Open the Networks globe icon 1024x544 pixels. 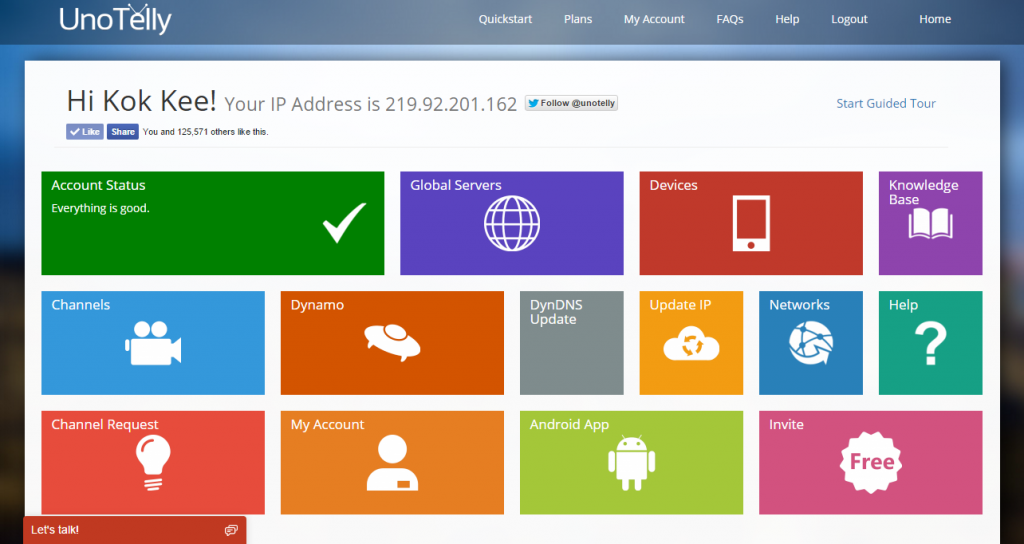810,344
